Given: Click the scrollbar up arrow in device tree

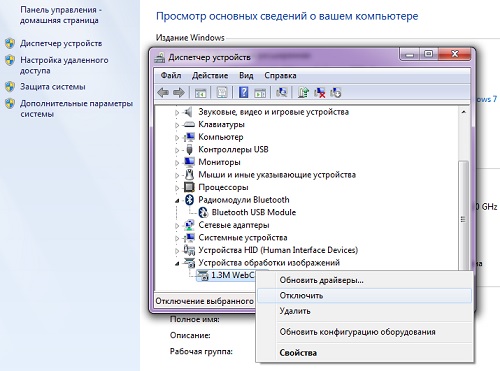Looking at the screenshot, I should [x=463, y=112].
